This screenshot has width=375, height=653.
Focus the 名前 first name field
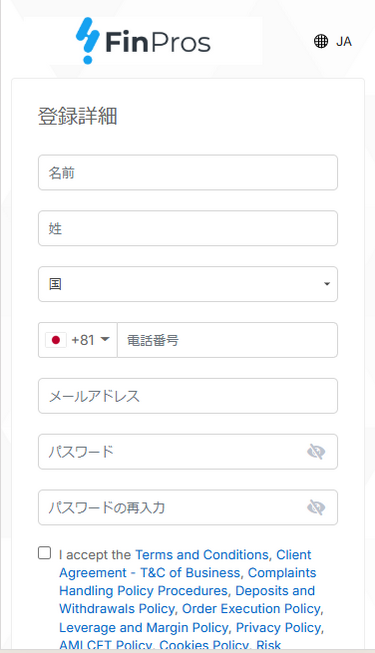tap(188, 172)
